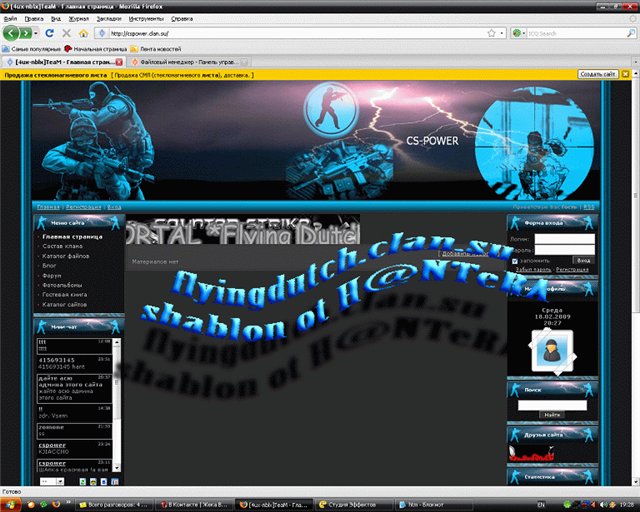Viewport: 640px width, 512px height.
Task: Click the magnifier icon in search box
Action: 631,33
